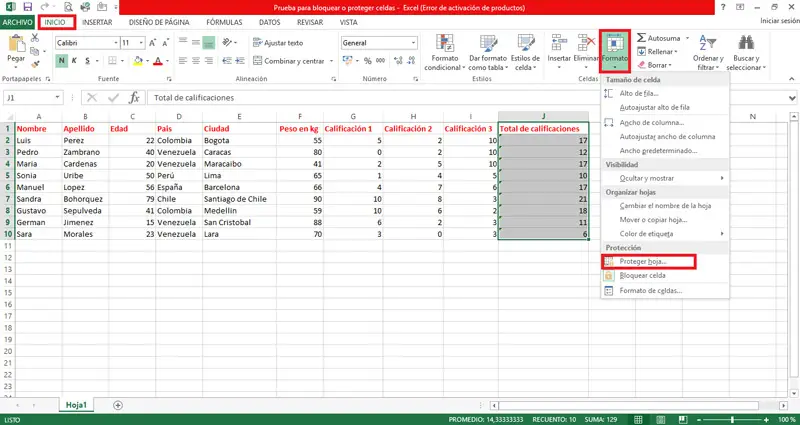
Task: Increase font size with the large A icon
Action: click(x=153, y=43)
